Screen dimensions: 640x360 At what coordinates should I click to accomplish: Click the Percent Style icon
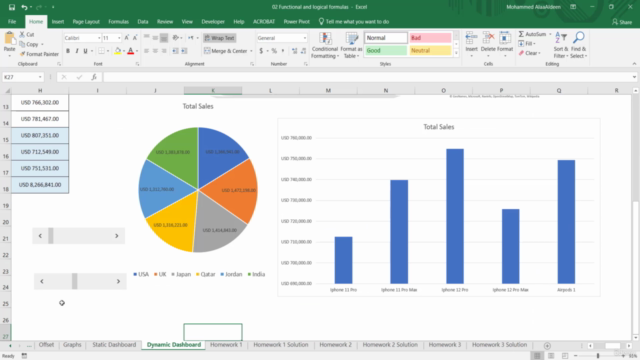(274, 51)
